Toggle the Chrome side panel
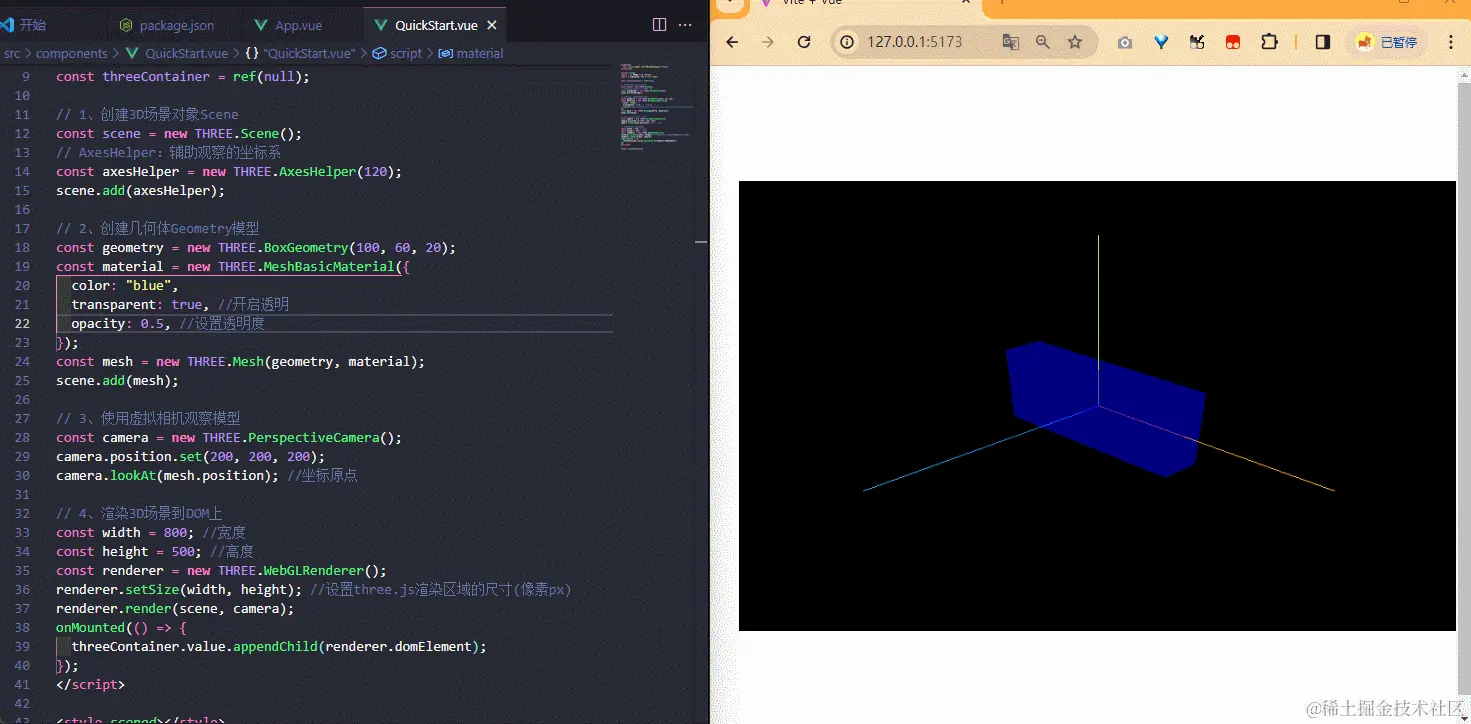1471x724 pixels. (x=1322, y=42)
